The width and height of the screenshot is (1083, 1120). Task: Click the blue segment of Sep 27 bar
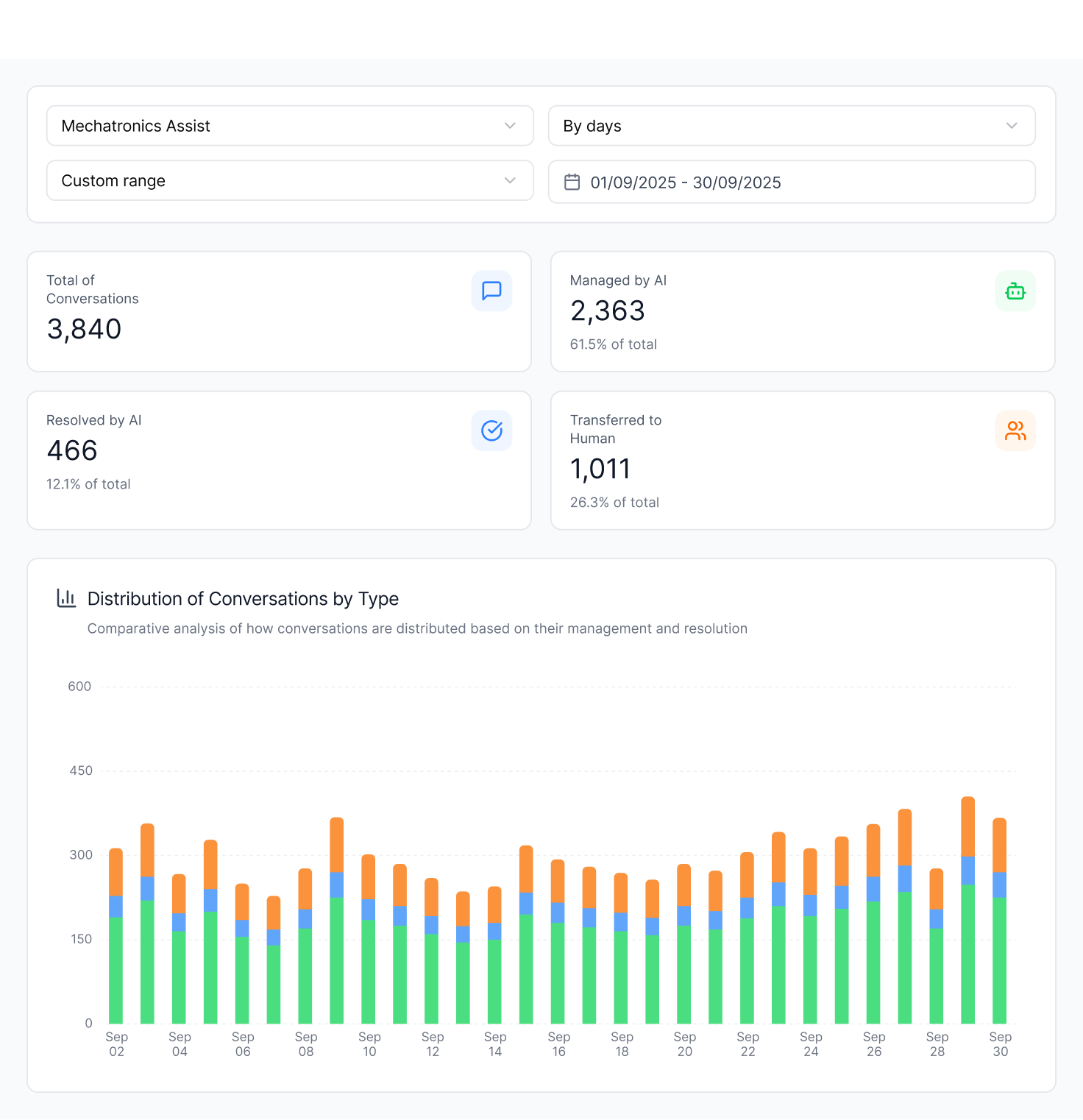pos(905,878)
